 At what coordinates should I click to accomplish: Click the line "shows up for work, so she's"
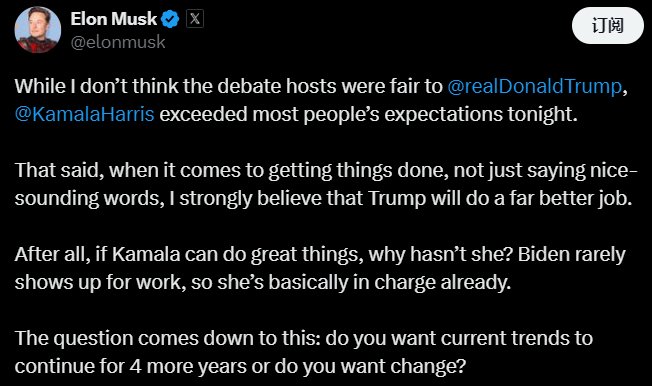[x=263, y=282]
